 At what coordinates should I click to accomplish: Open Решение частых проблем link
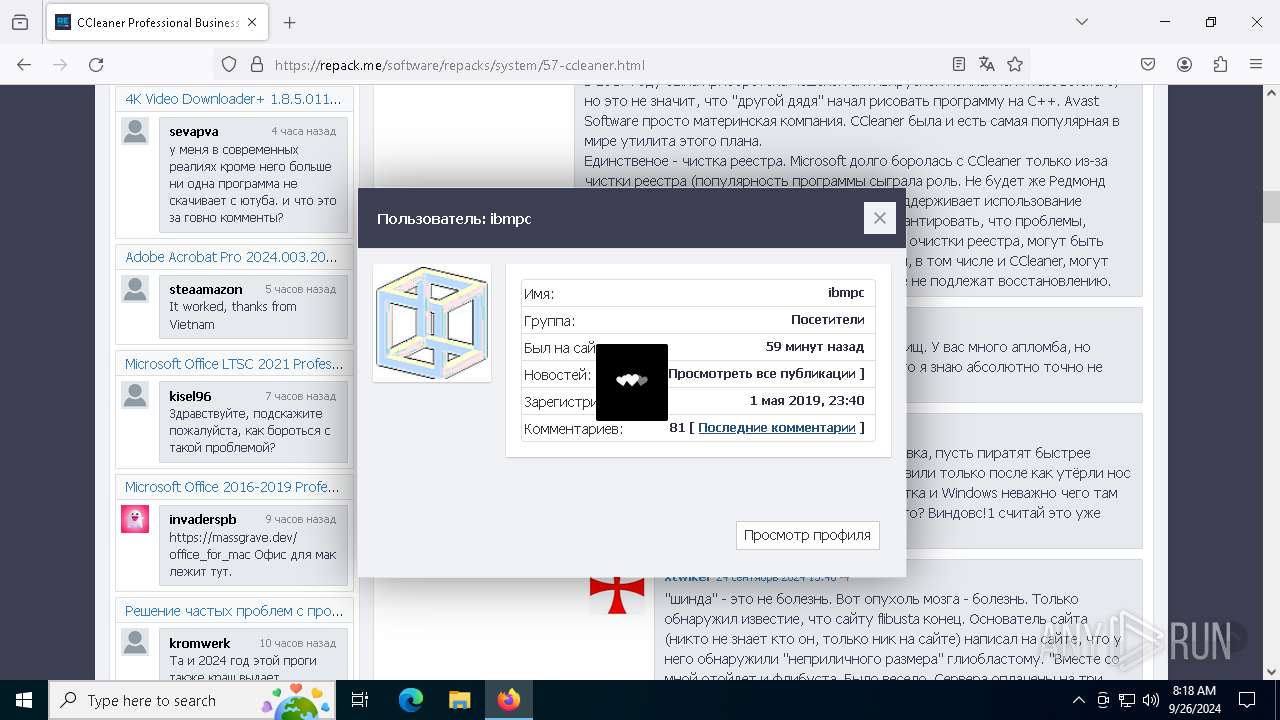tap(234, 610)
